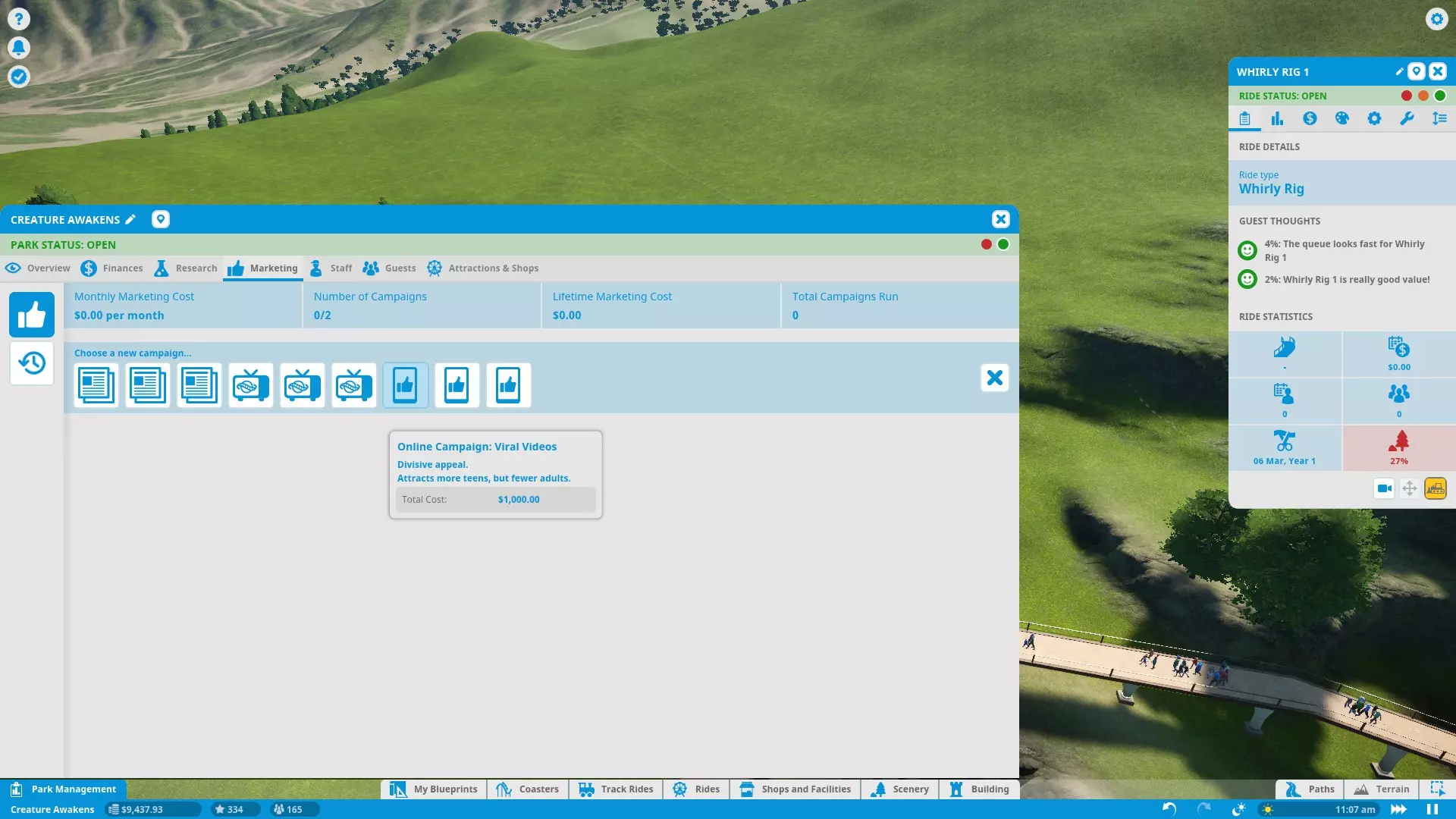Screen dimensions: 1456x819
Task: Set Whirly Rig 1 status to testing (orange)
Action: pos(1423,96)
